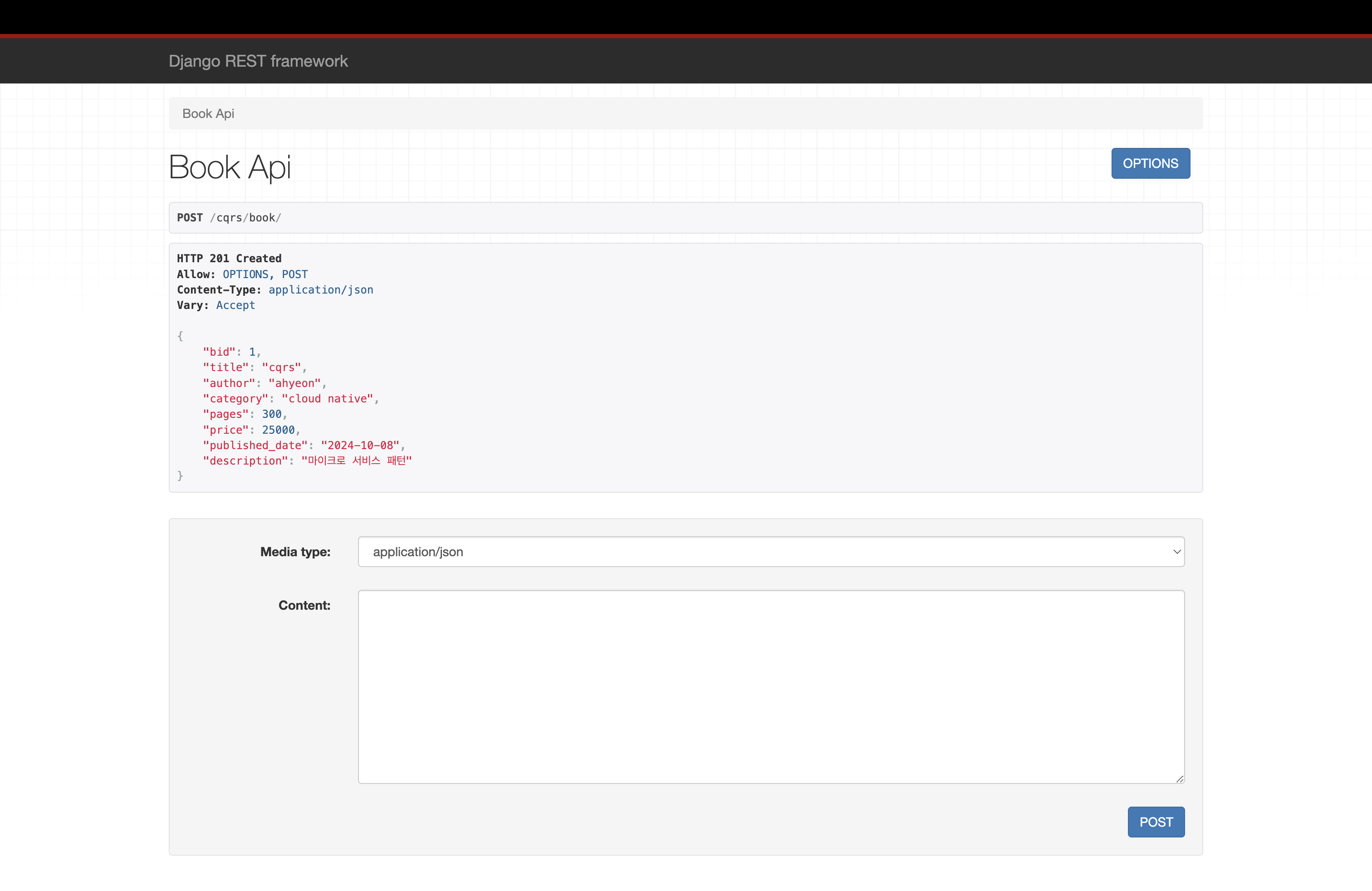Grab the Content textarea resize handle
Image resolution: width=1372 pixels, height=891 pixels.
tap(1180, 778)
